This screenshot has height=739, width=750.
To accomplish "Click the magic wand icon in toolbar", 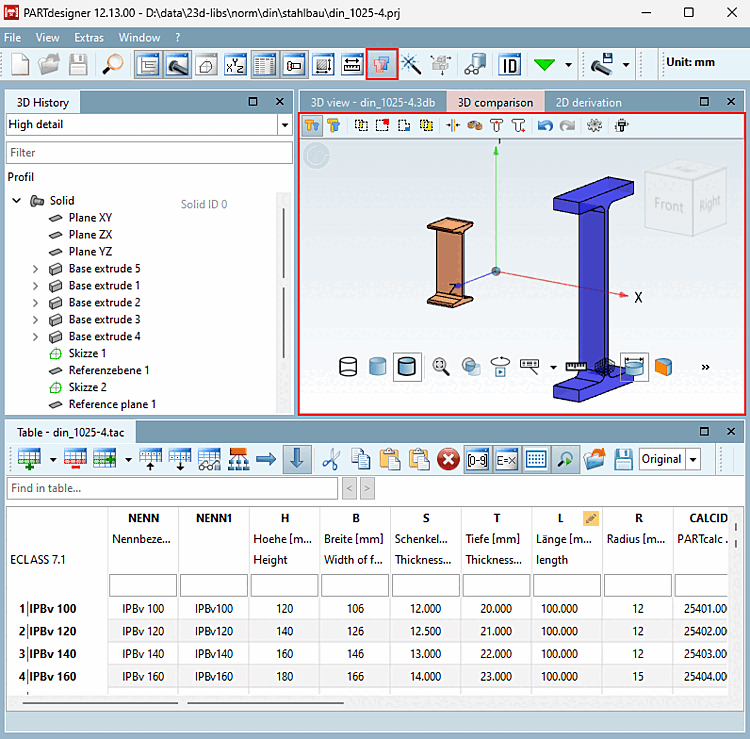I will (x=411, y=65).
